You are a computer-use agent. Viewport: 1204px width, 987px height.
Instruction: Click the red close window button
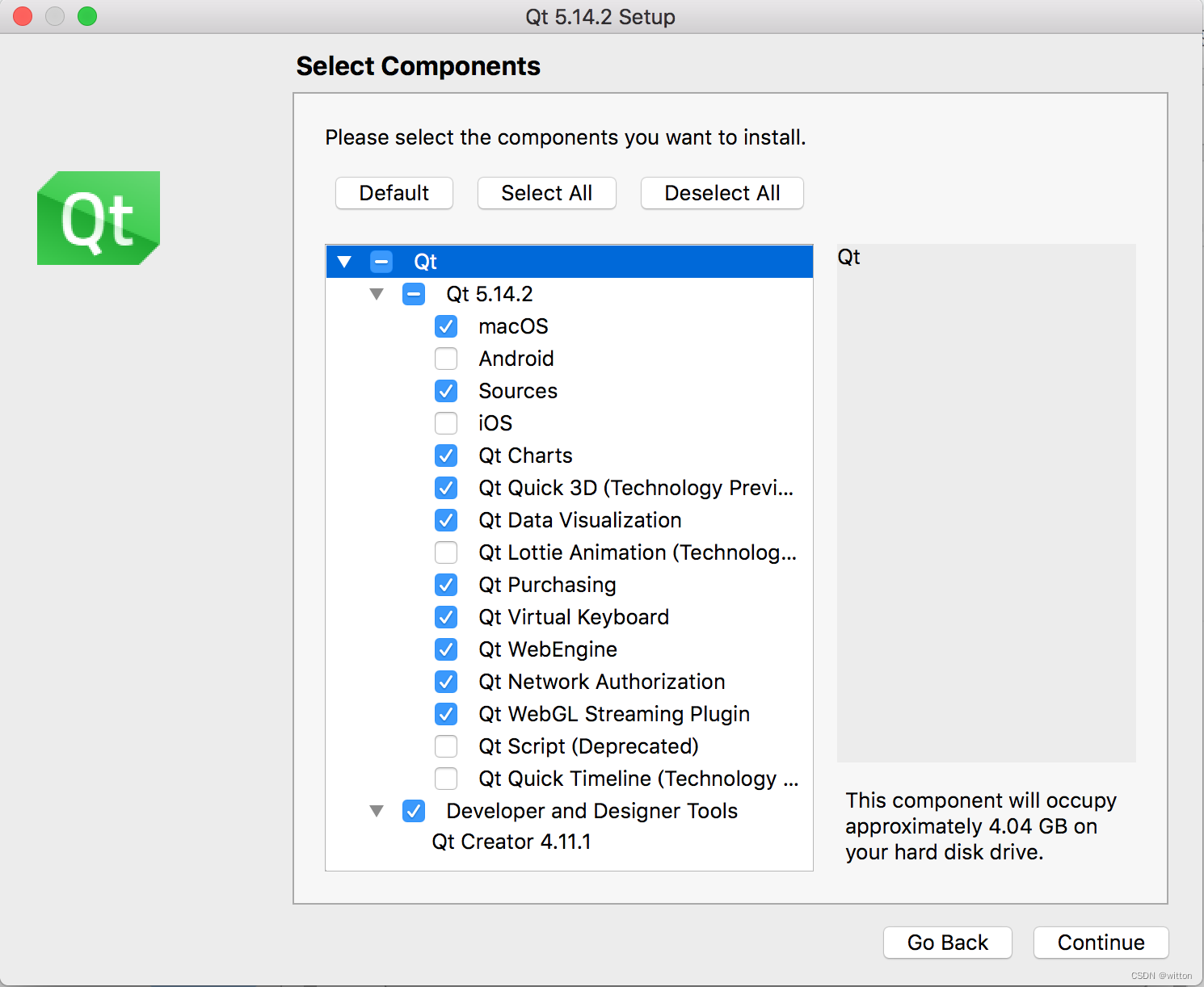(23, 16)
